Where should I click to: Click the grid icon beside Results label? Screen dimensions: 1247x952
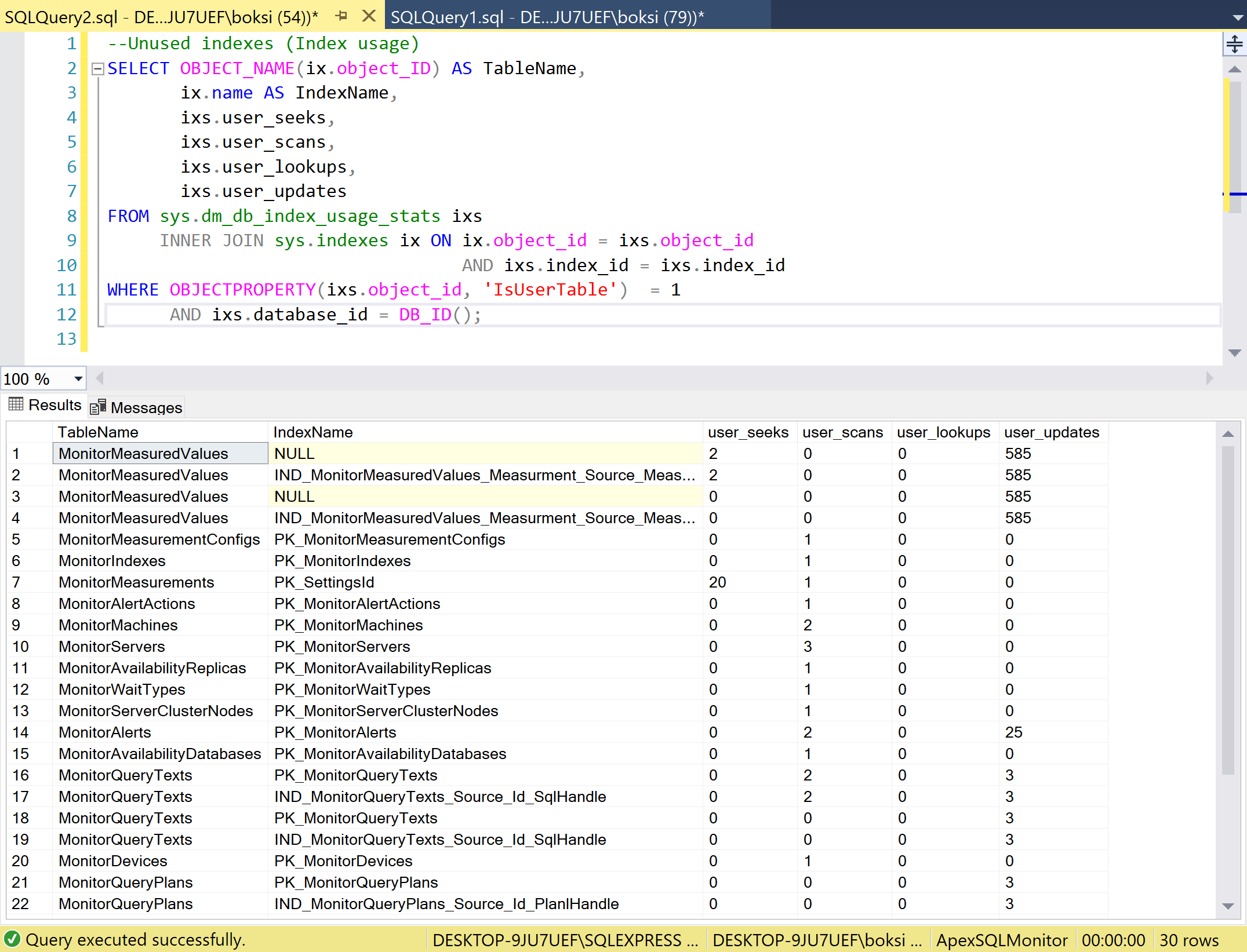[x=16, y=404]
